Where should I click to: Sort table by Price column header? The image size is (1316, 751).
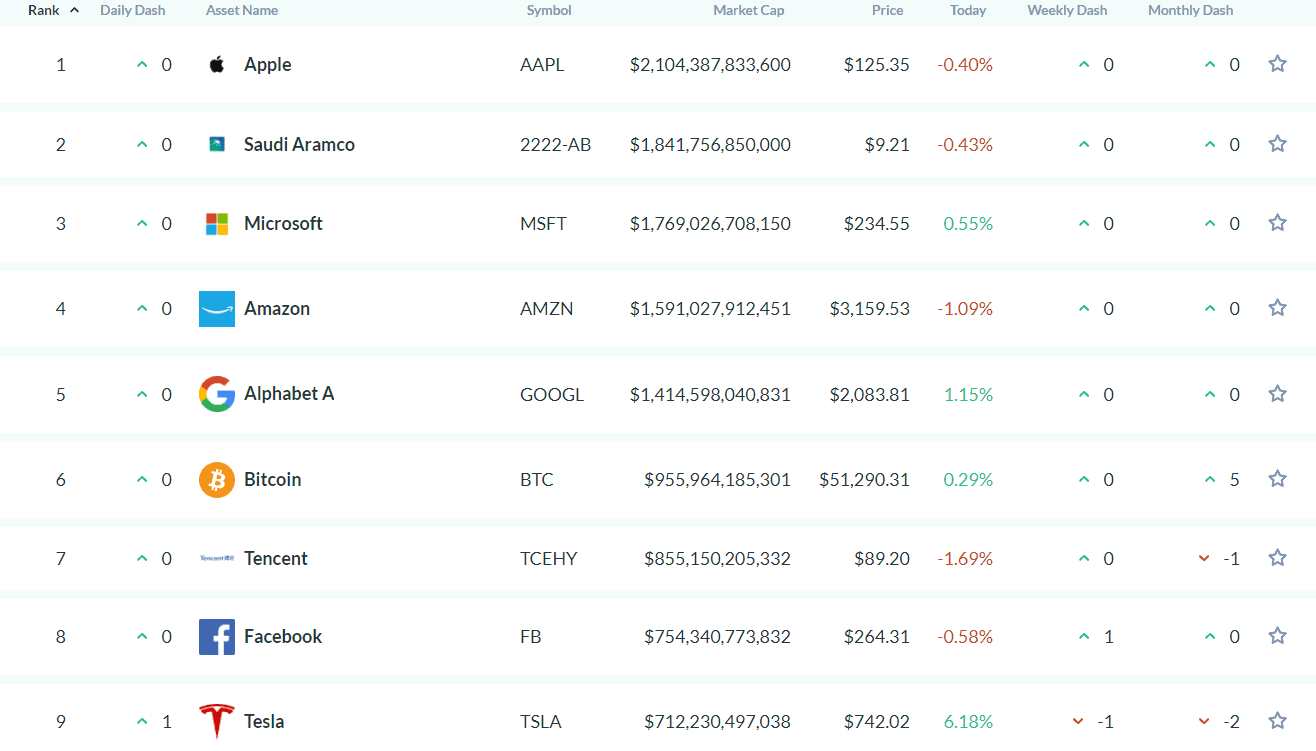[x=887, y=10]
